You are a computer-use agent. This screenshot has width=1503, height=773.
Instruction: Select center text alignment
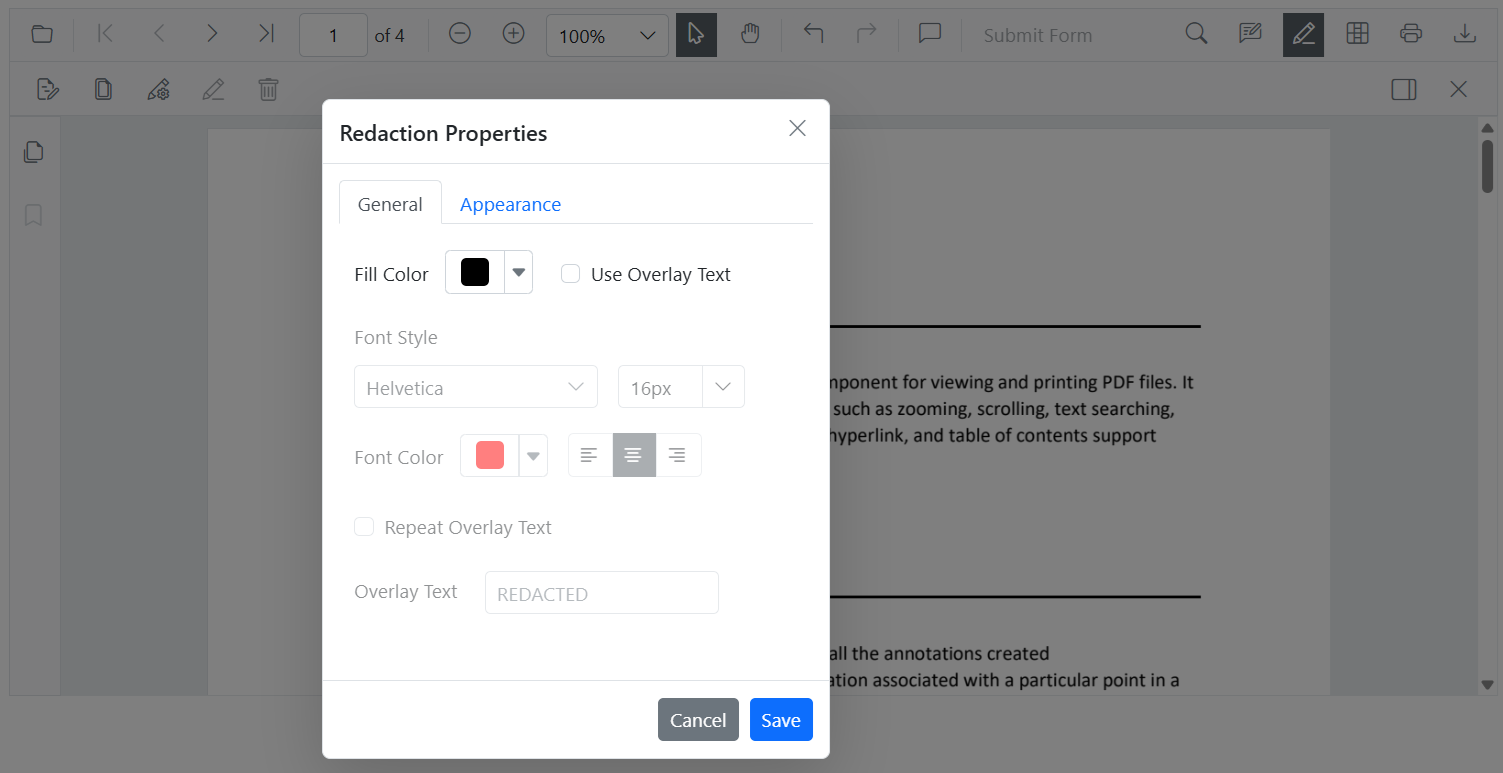(x=633, y=454)
